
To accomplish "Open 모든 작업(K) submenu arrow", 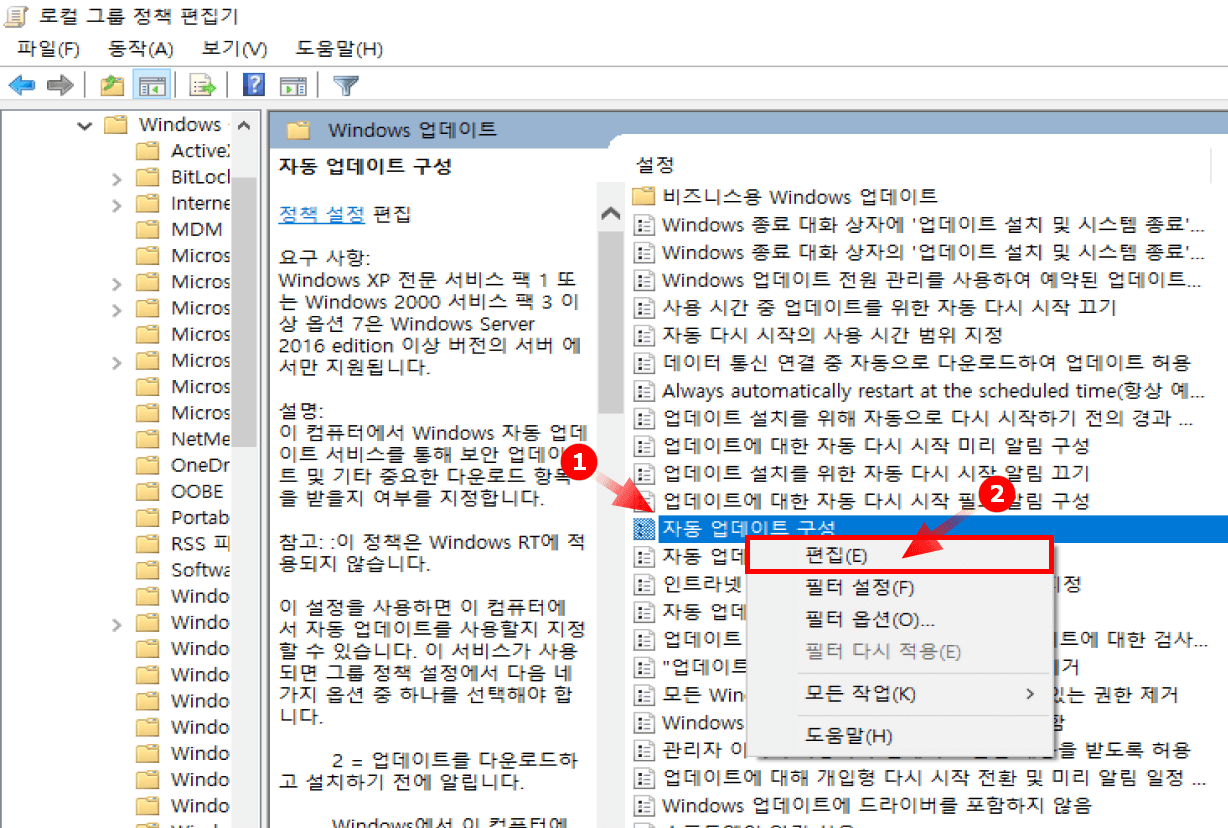I will pos(1030,693).
